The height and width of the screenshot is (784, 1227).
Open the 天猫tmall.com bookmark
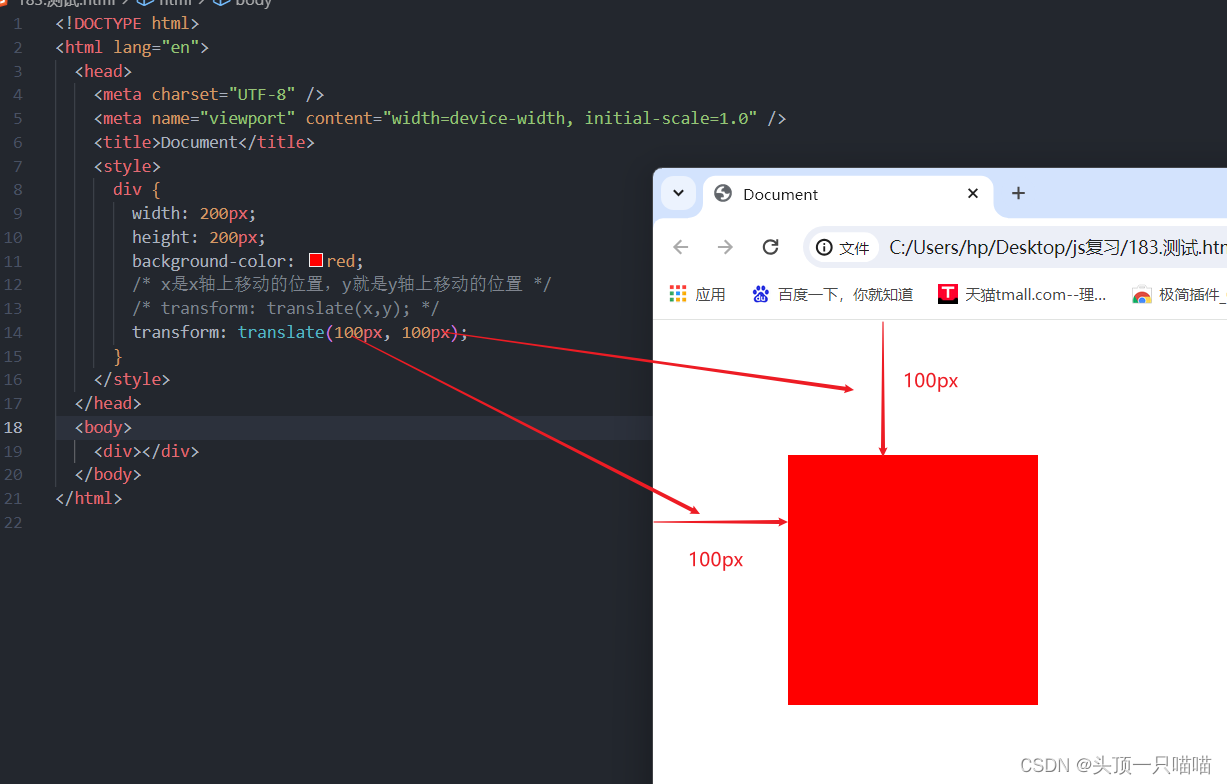click(1022, 294)
